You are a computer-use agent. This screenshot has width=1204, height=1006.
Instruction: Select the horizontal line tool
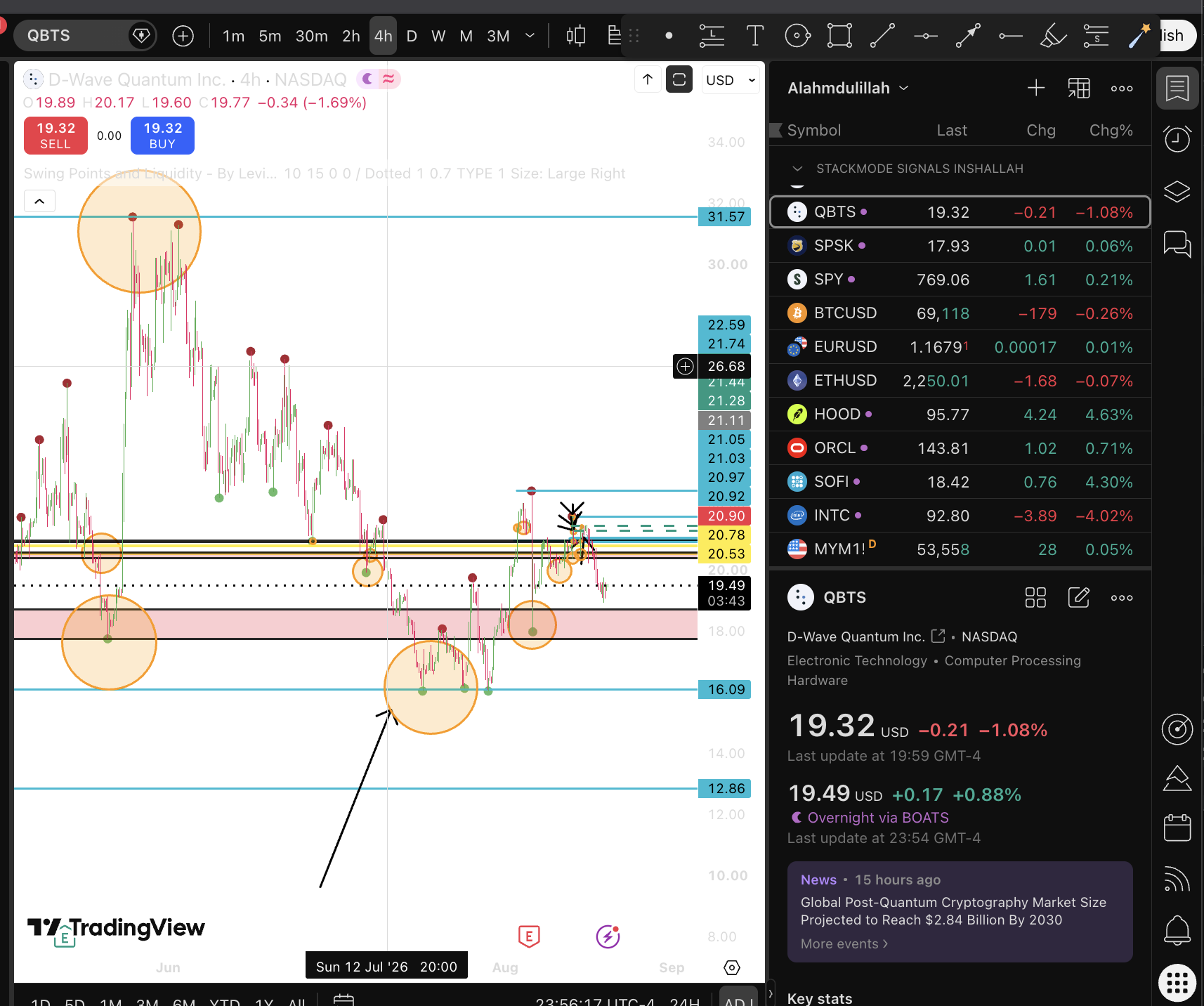point(926,36)
